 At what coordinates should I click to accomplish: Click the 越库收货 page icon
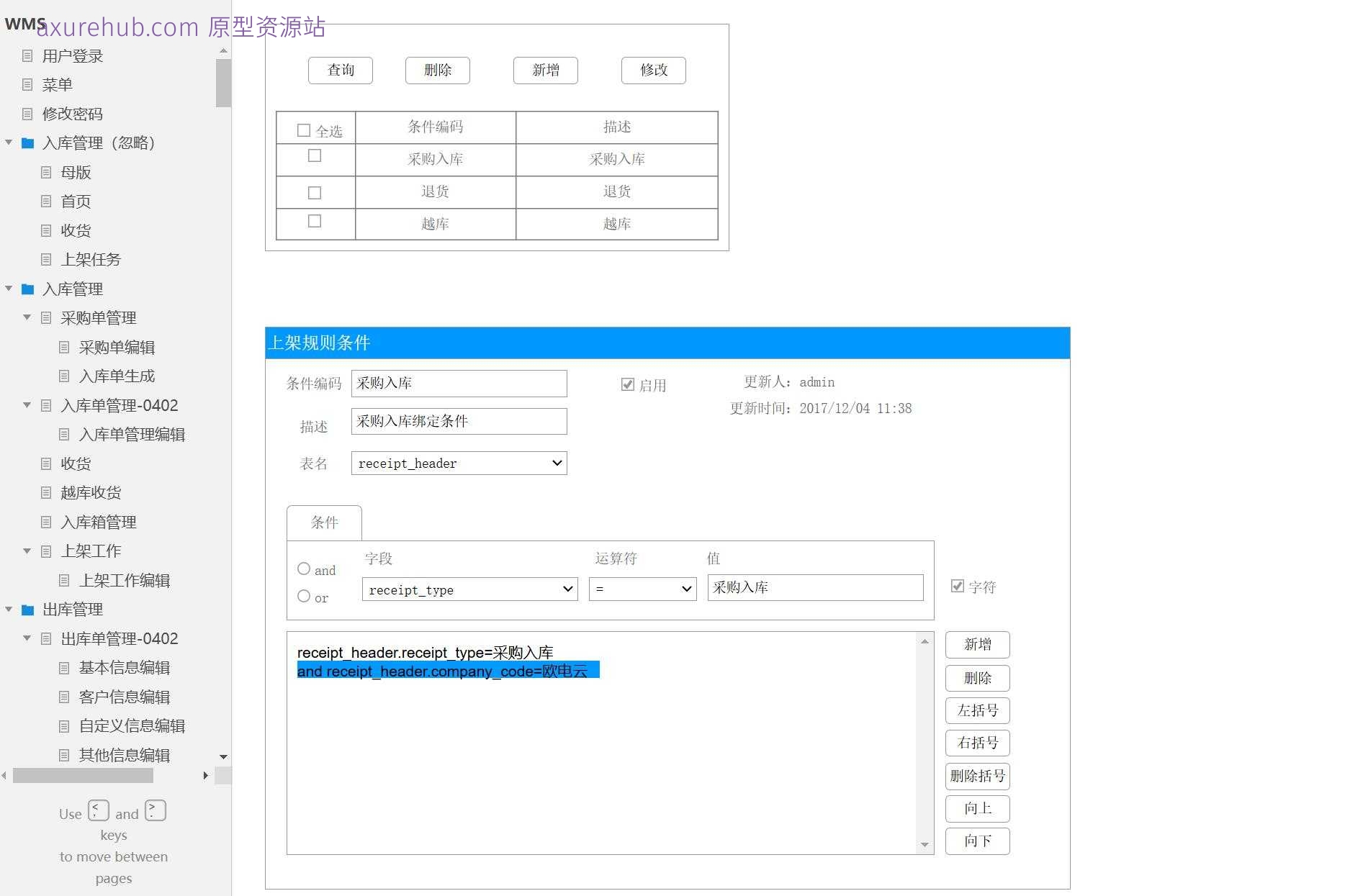coord(45,493)
